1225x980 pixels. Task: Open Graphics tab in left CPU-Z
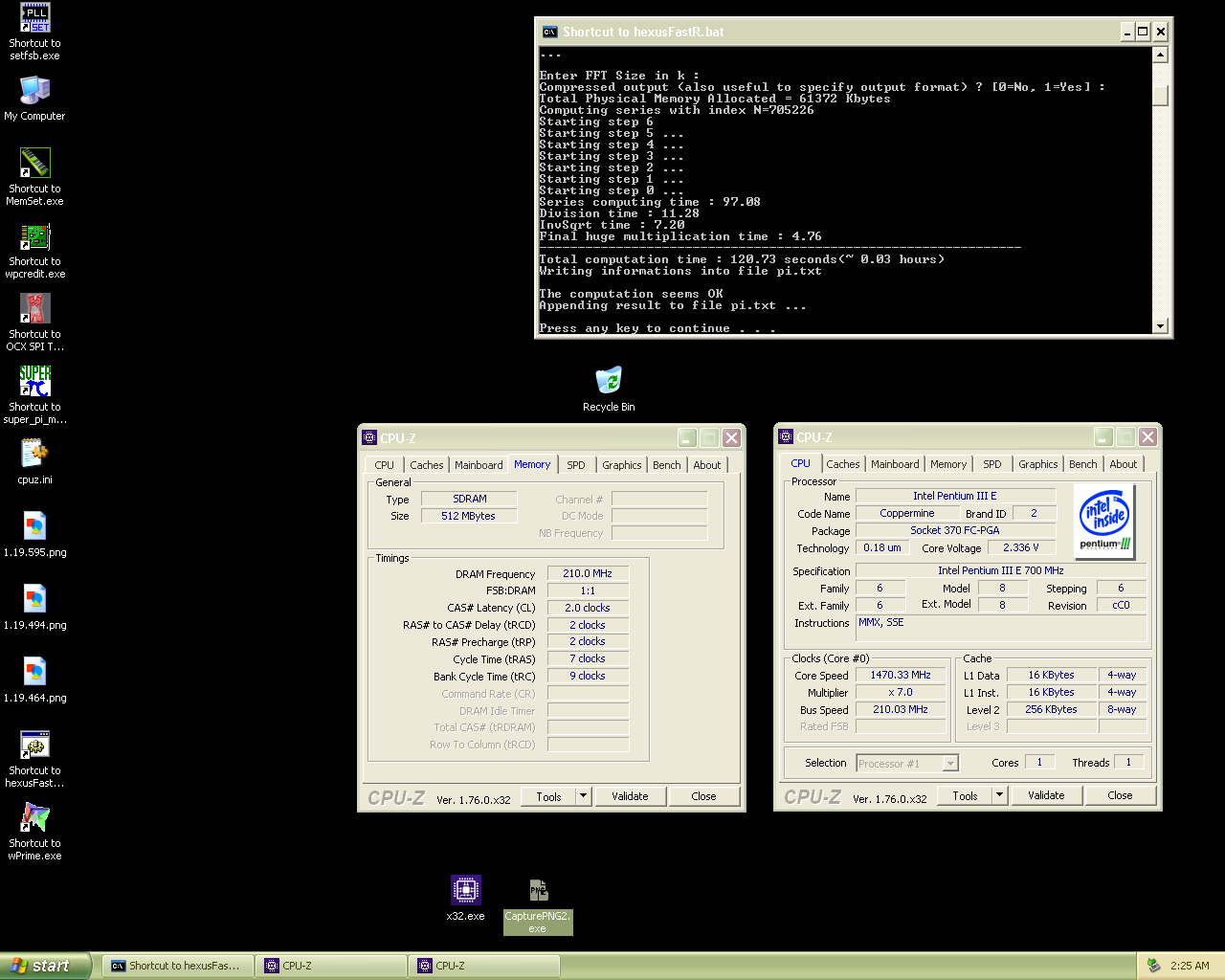(x=622, y=465)
